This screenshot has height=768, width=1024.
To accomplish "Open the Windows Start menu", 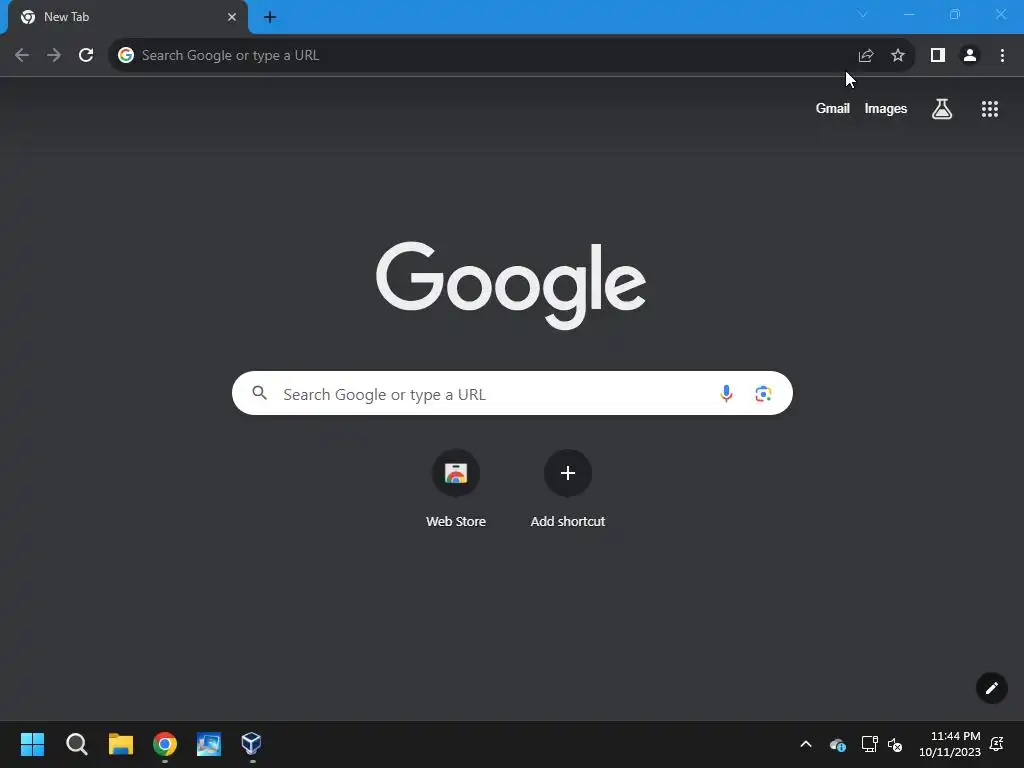I will [x=32, y=744].
